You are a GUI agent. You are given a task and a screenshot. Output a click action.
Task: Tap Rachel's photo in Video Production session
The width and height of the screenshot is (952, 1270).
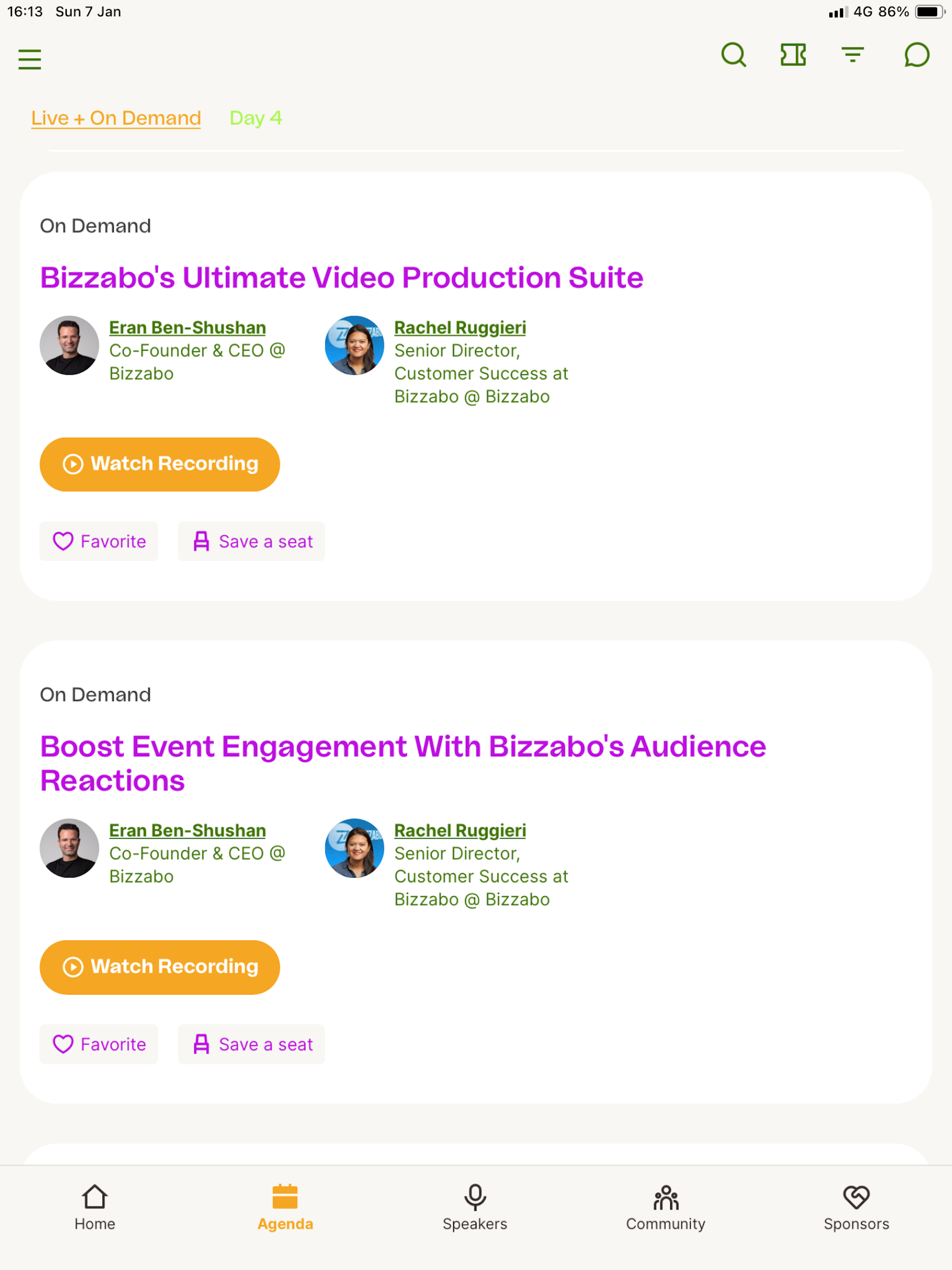coord(354,346)
